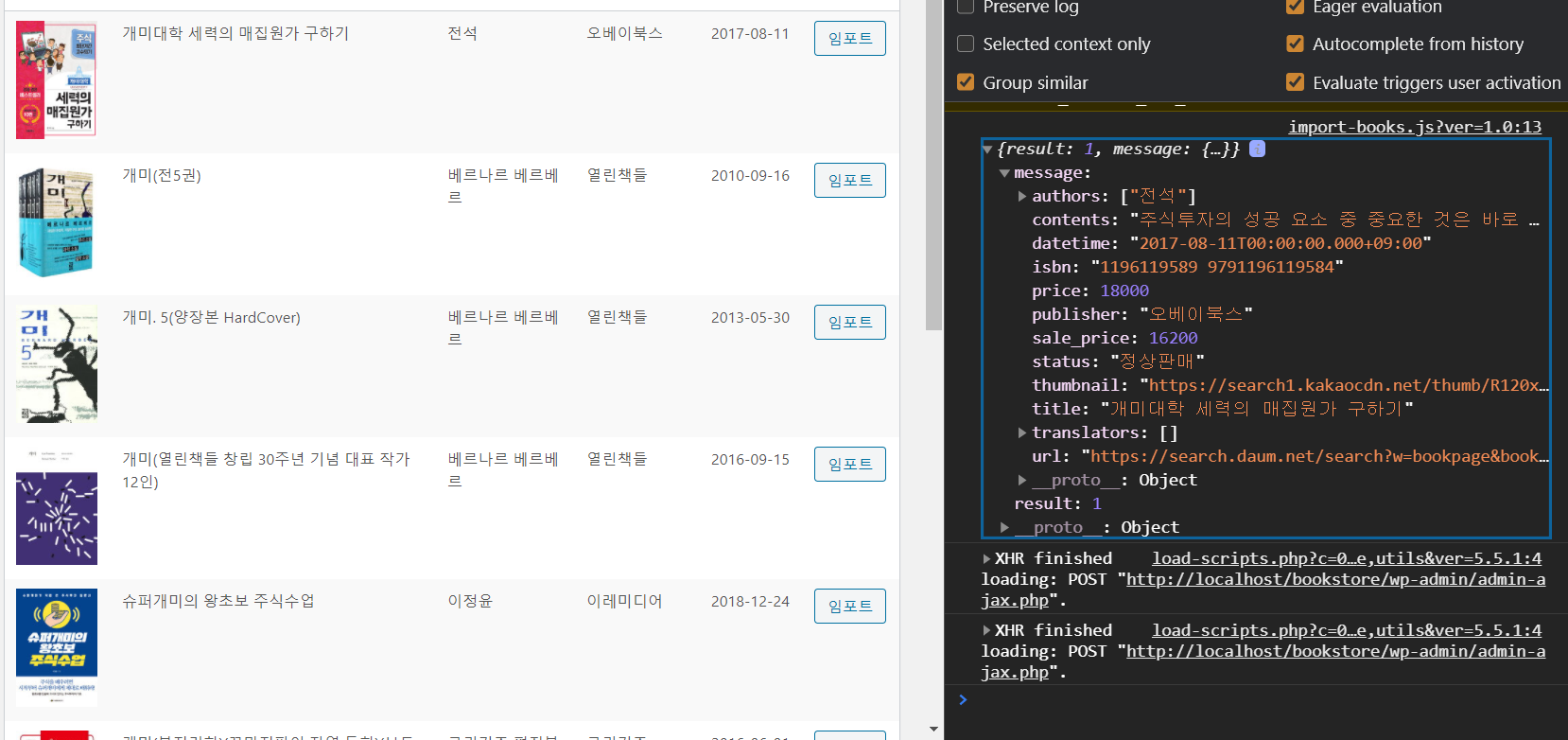The image size is (1568, 740).
Task: Select the price value 18000
Action: coord(1124,291)
